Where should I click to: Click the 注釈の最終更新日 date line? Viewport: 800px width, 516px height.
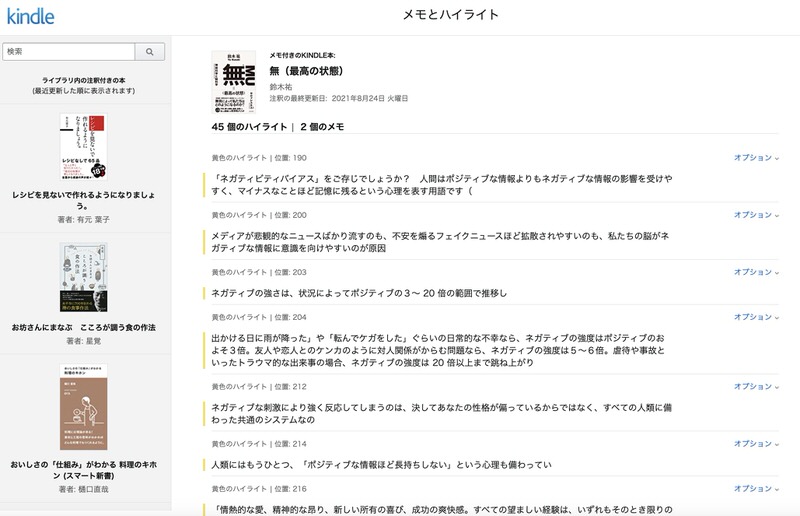pos(339,98)
